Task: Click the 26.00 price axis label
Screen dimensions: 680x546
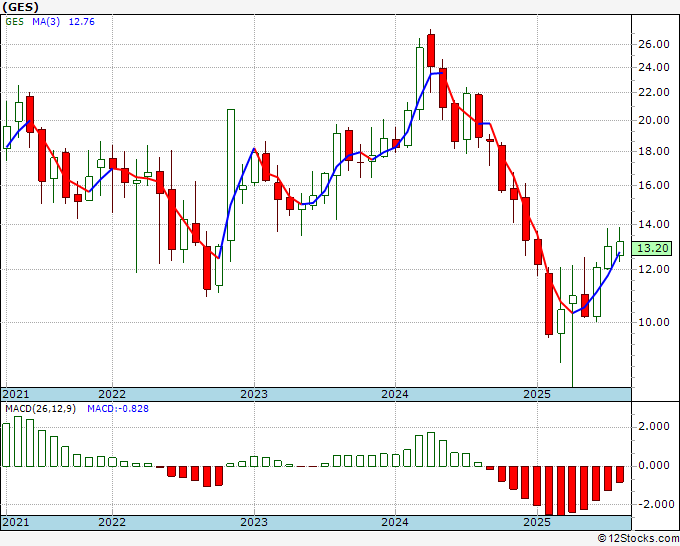Action: click(x=654, y=44)
